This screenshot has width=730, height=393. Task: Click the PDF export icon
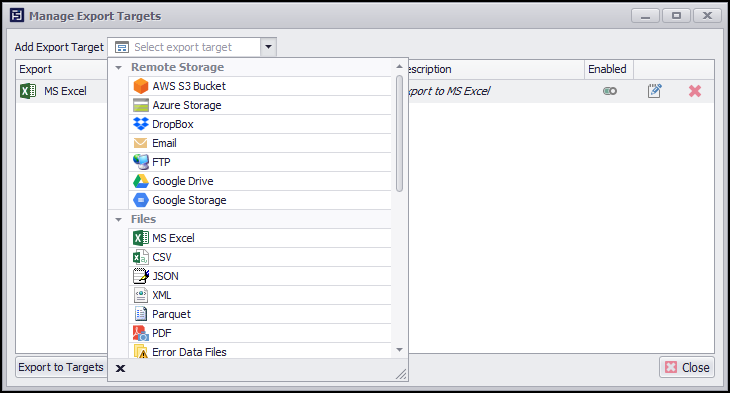click(x=141, y=333)
